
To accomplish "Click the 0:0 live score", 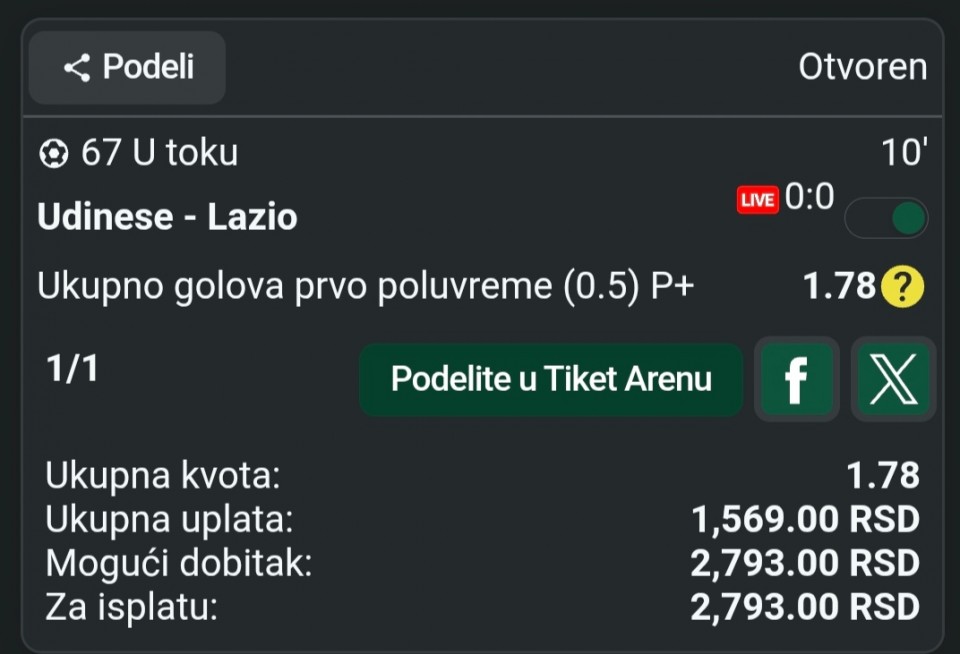I will click(x=809, y=198).
